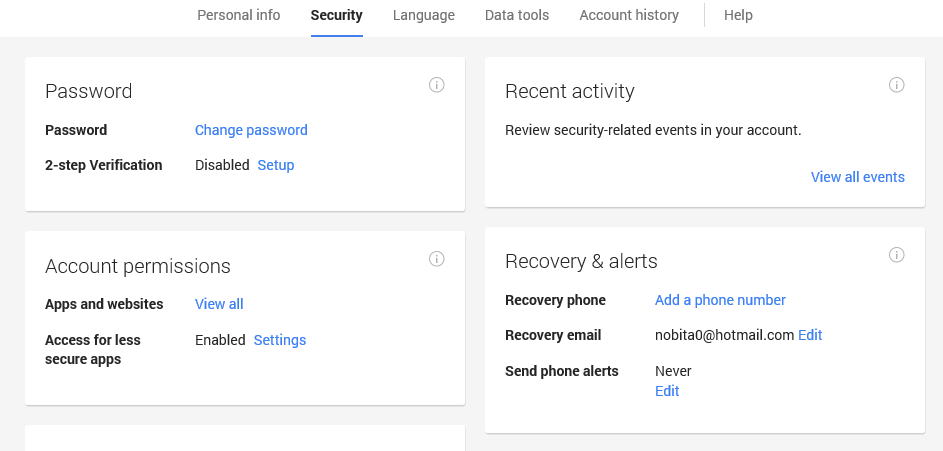The image size is (943, 451).
Task: Click the info icon in Password card
Action: pos(436,85)
